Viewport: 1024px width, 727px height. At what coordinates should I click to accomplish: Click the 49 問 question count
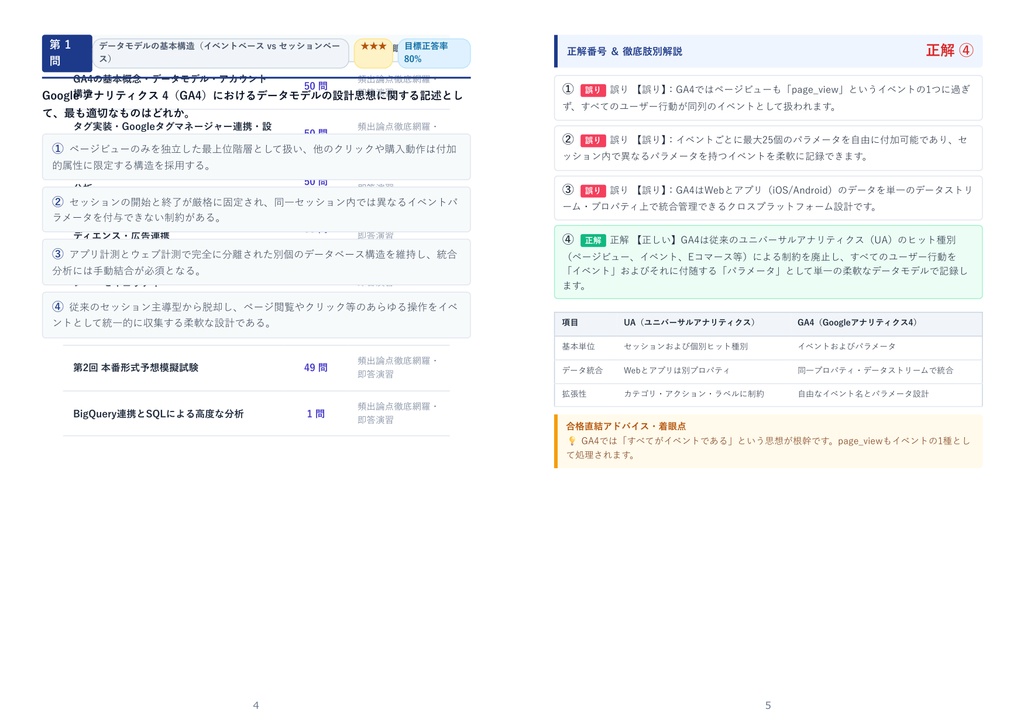(315, 368)
